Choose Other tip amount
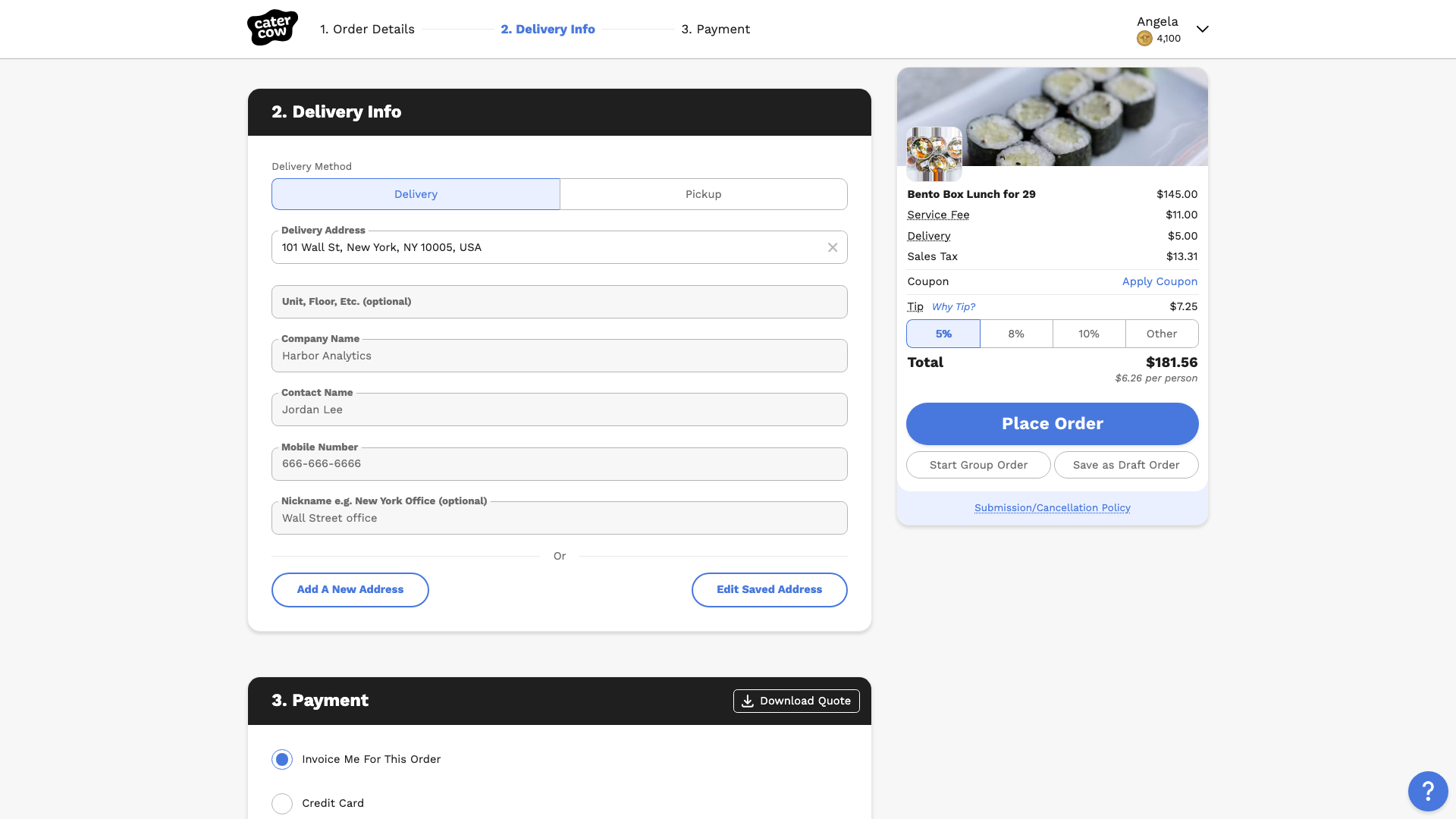The height and width of the screenshot is (819, 1456). point(1162,334)
